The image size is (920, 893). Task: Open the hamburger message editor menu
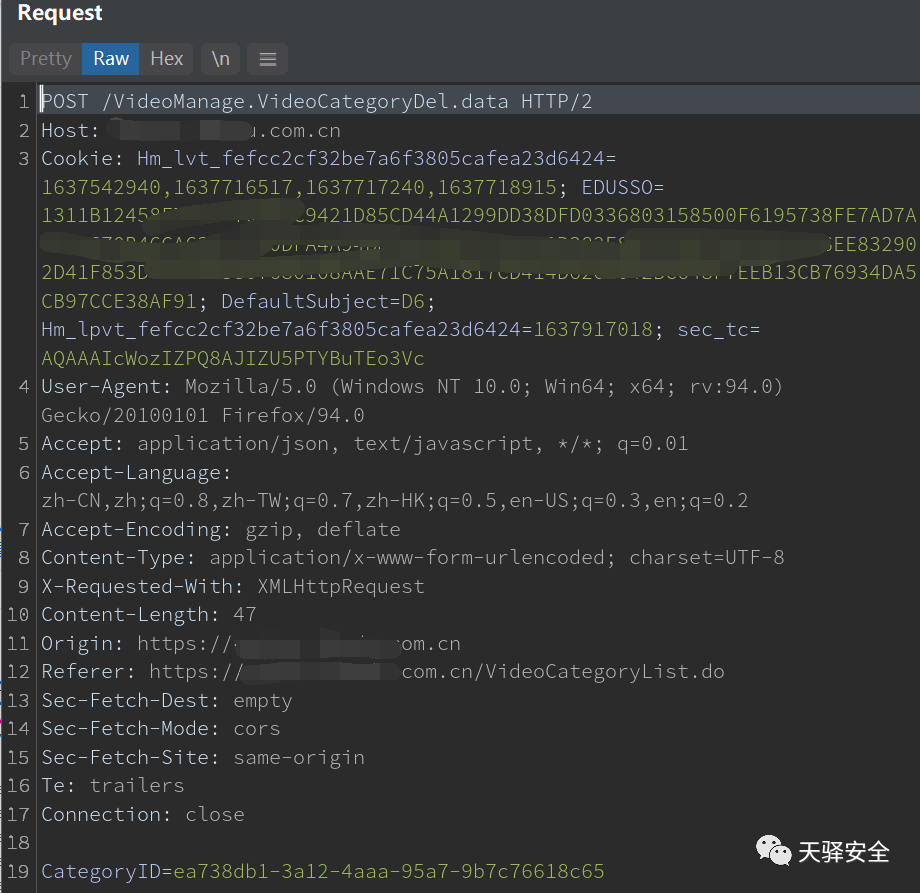point(267,59)
